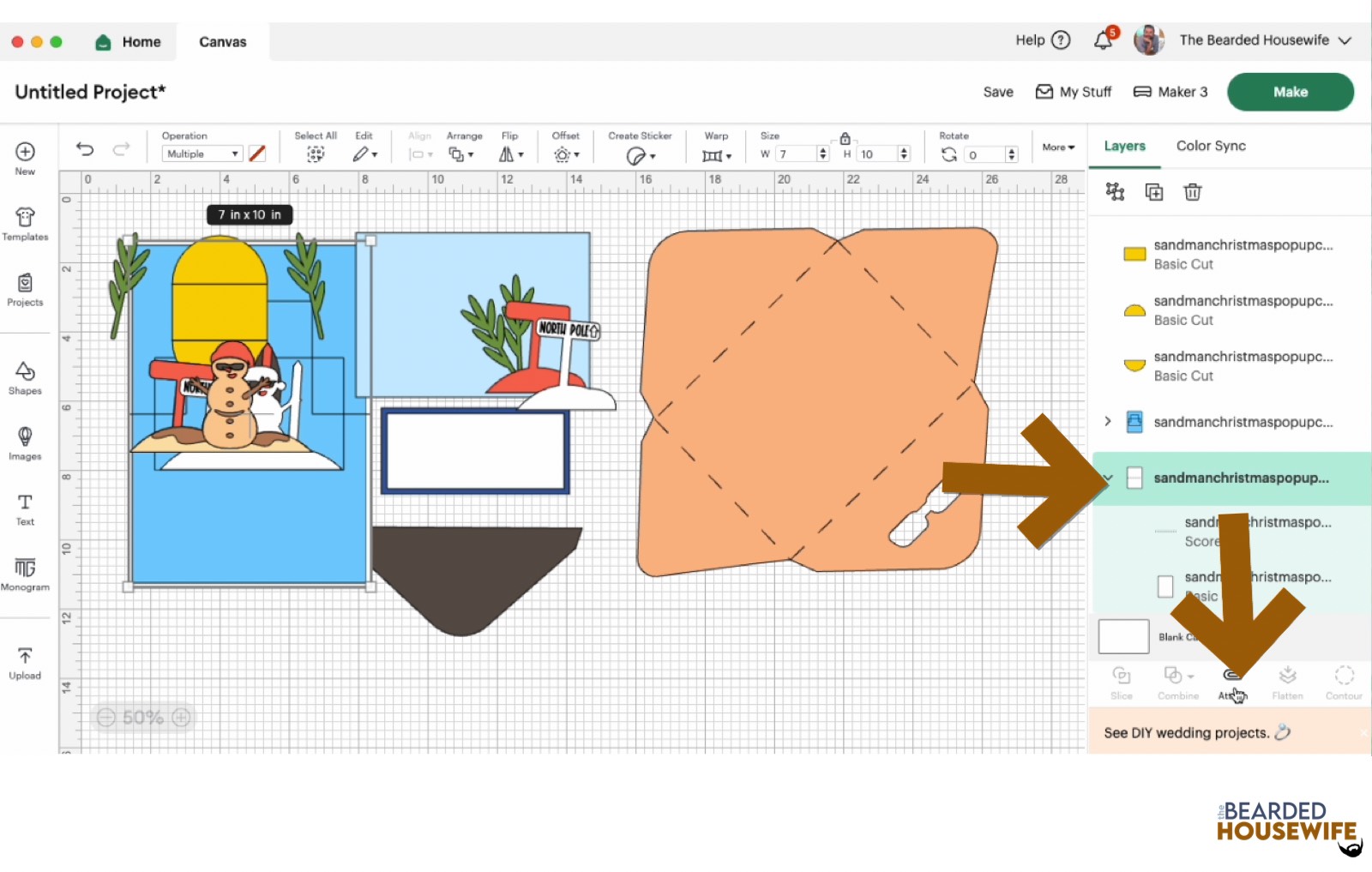Click the Blank Canvas swatch
The height and width of the screenshot is (872, 1372).
click(1123, 637)
